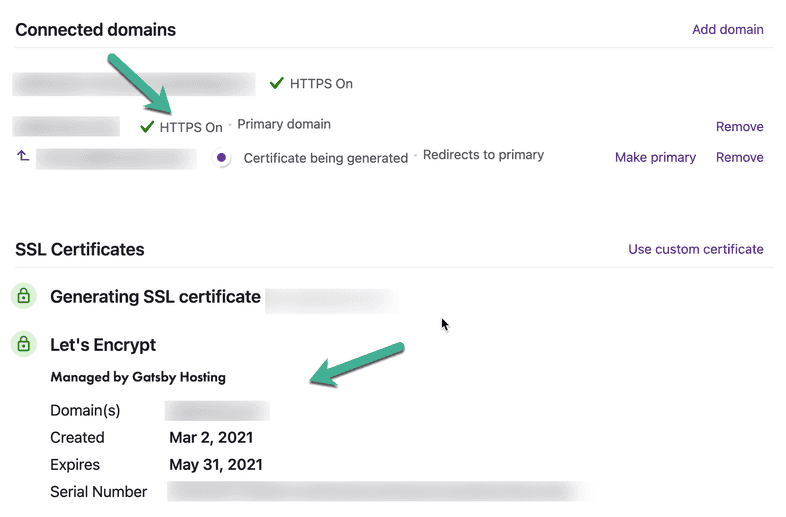This screenshot has height=517, width=786.
Task: Click the blurred certificate Domain(s) value
Action: [217, 411]
